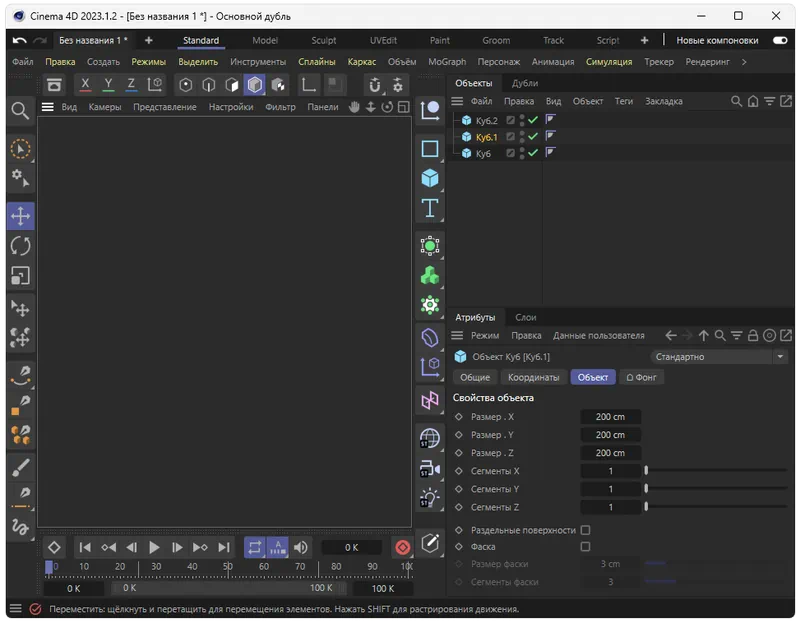Open the Objects manager hamburger menu
Image resolution: width=800 pixels, height=623 pixels.
point(457,101)
